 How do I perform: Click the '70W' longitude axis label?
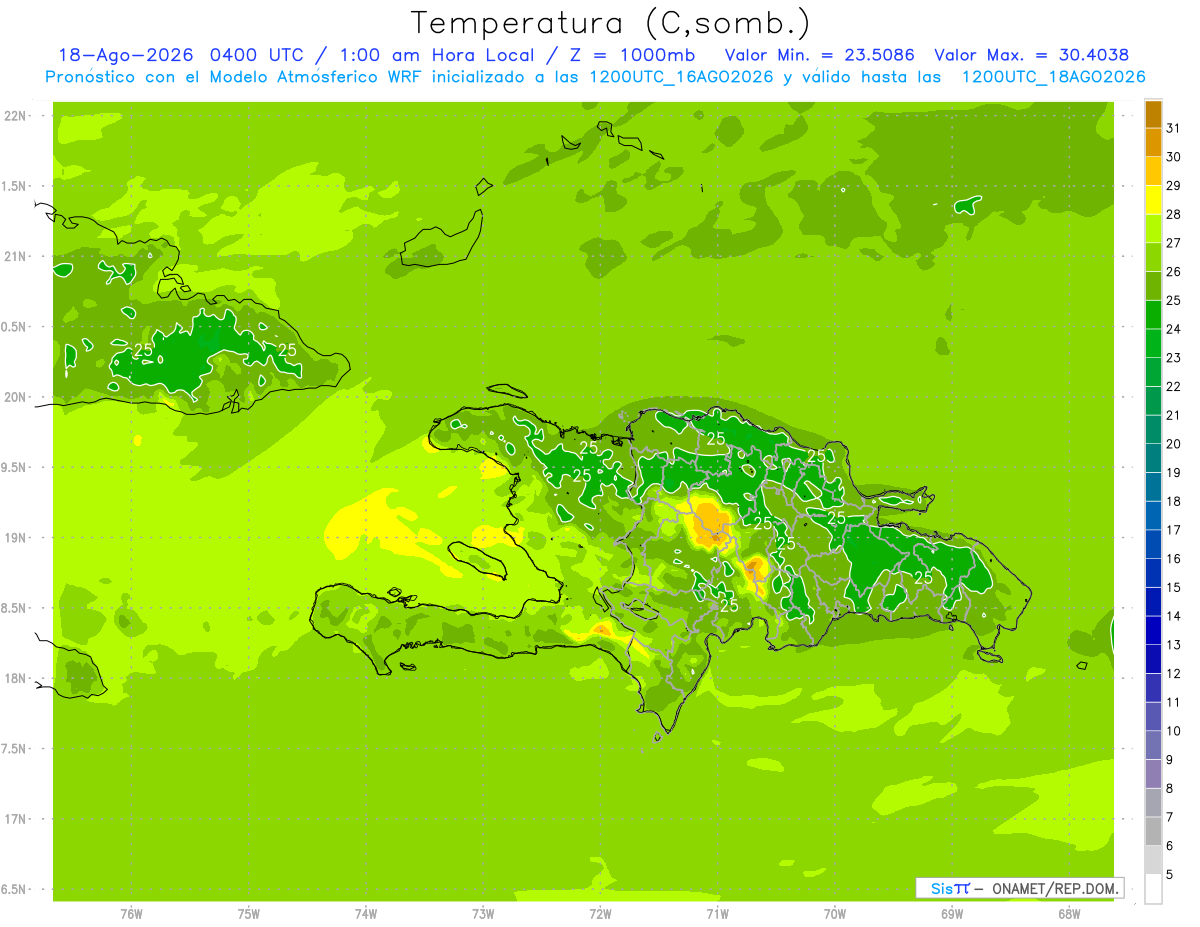click(835, 913)
